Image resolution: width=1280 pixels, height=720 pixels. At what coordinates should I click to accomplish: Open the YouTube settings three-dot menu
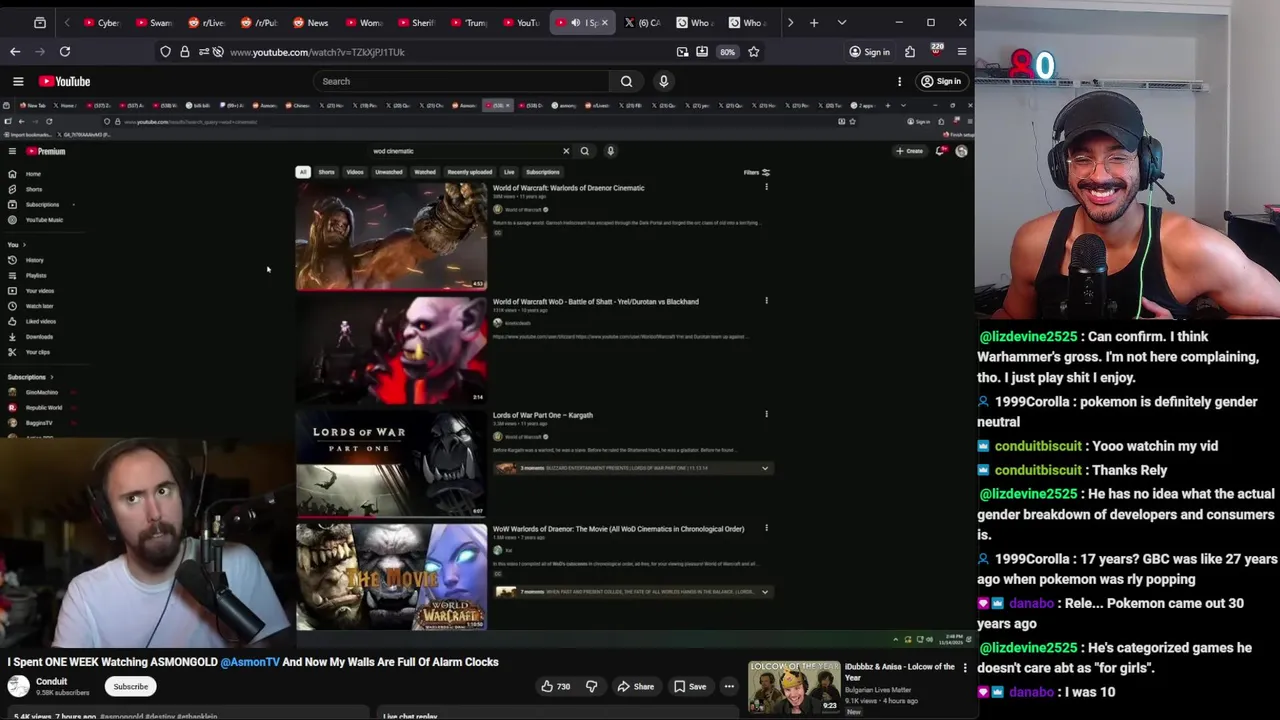pyautogui.click(x=899, y=81)
